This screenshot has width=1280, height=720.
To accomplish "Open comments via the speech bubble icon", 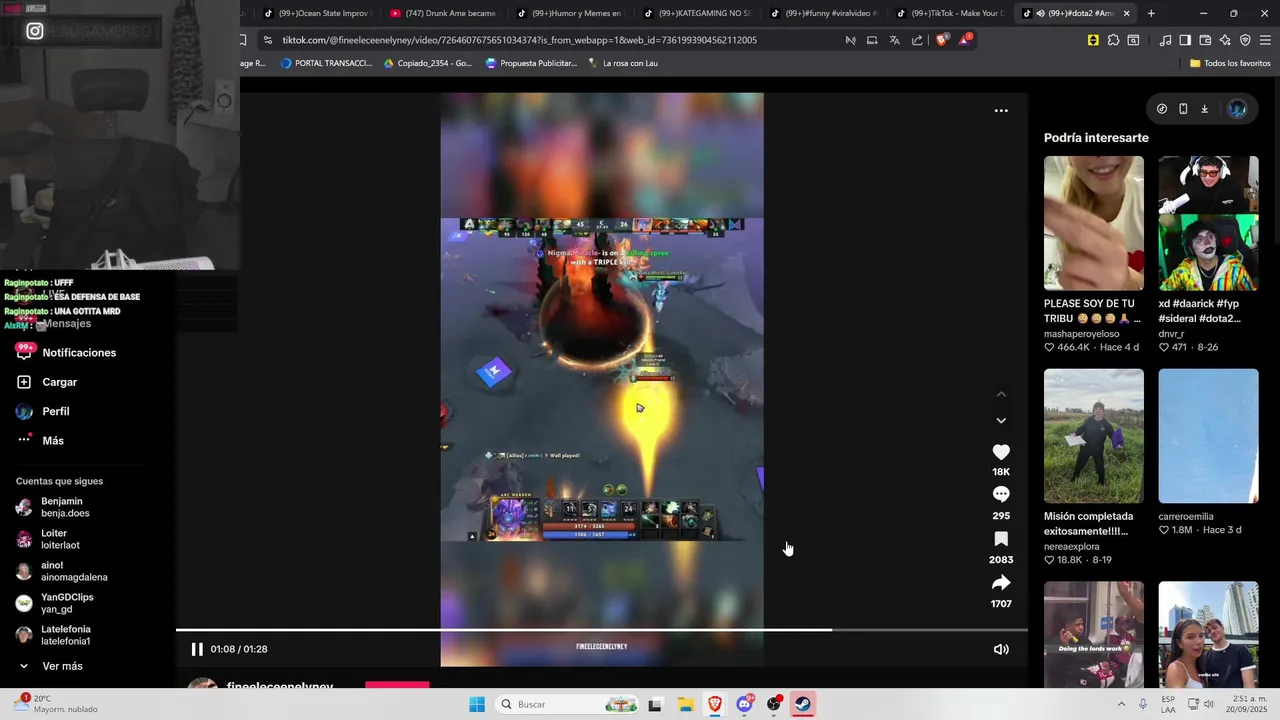I will pos(1001,494).
